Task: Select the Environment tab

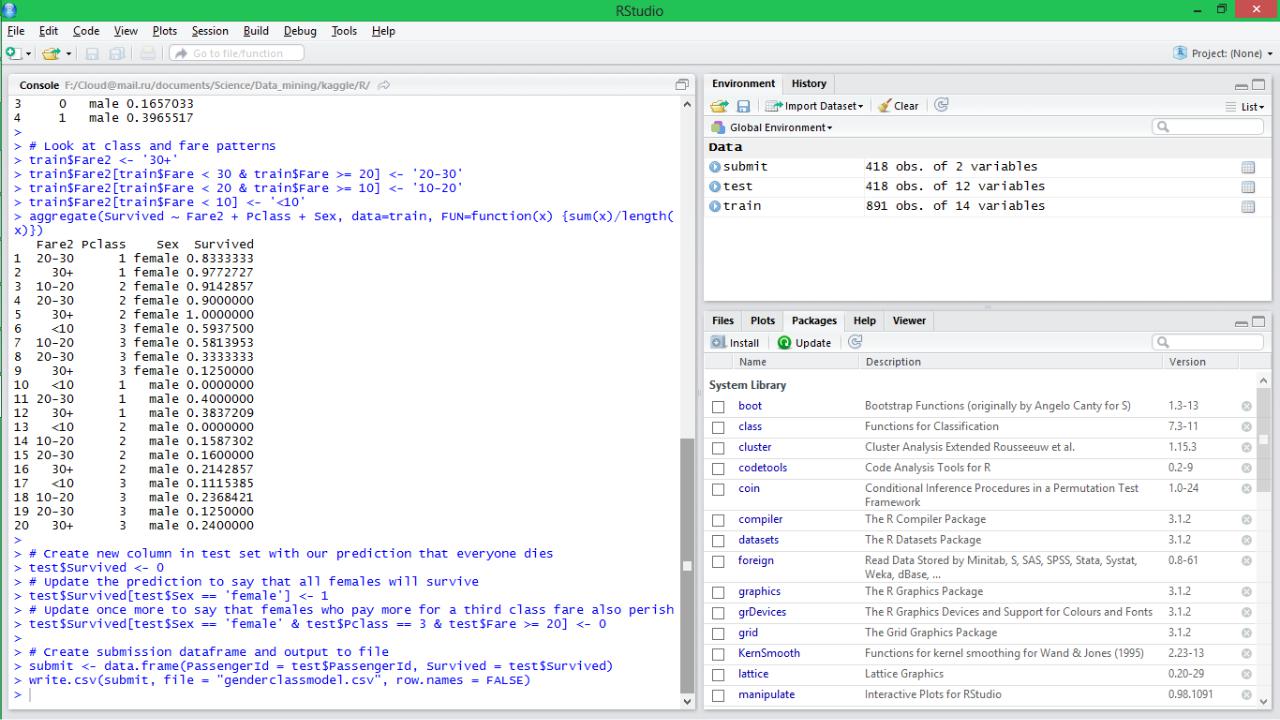Action: pos(743,84)
